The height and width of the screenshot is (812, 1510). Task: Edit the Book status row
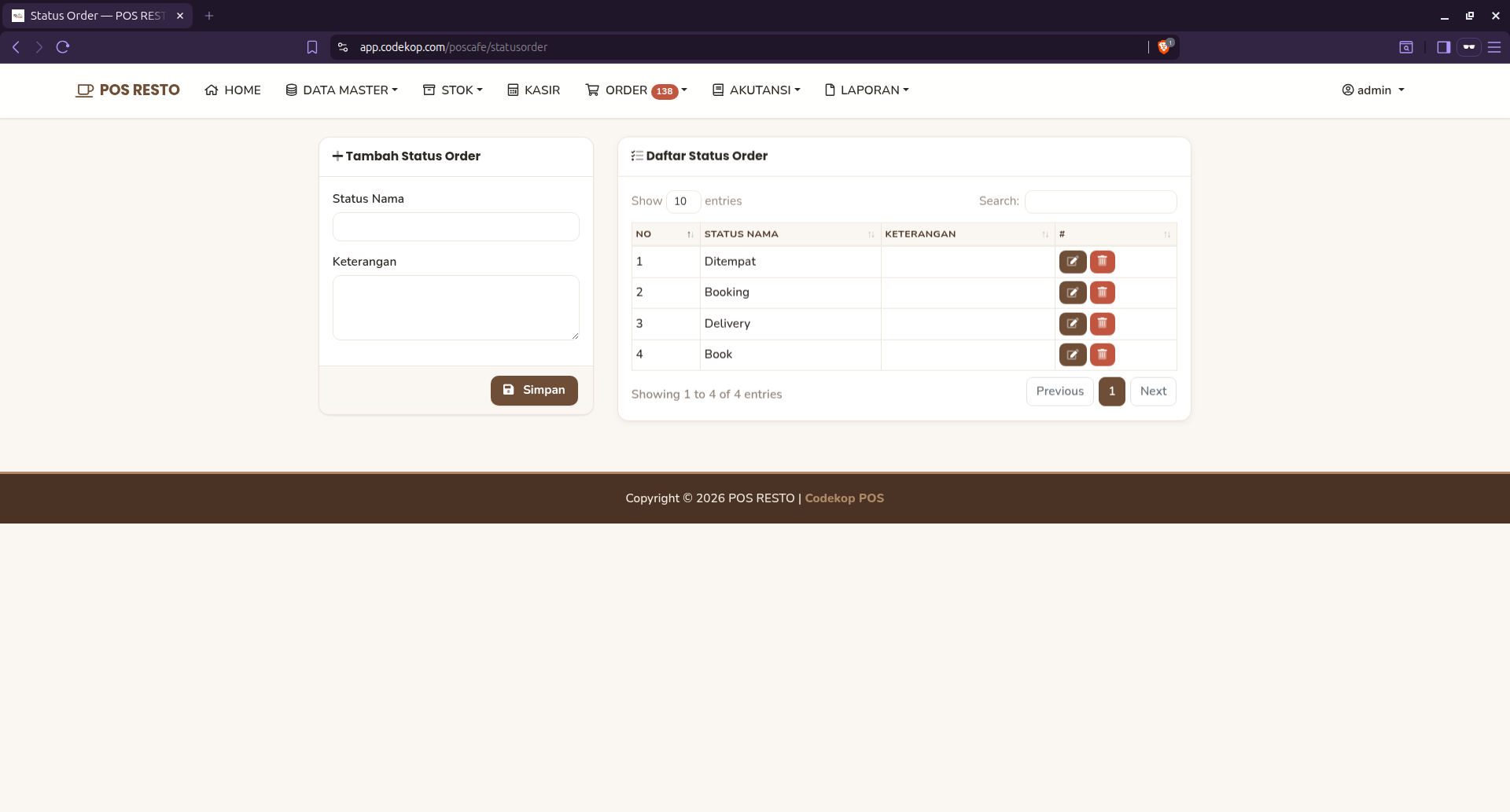tap(1073, 355)
